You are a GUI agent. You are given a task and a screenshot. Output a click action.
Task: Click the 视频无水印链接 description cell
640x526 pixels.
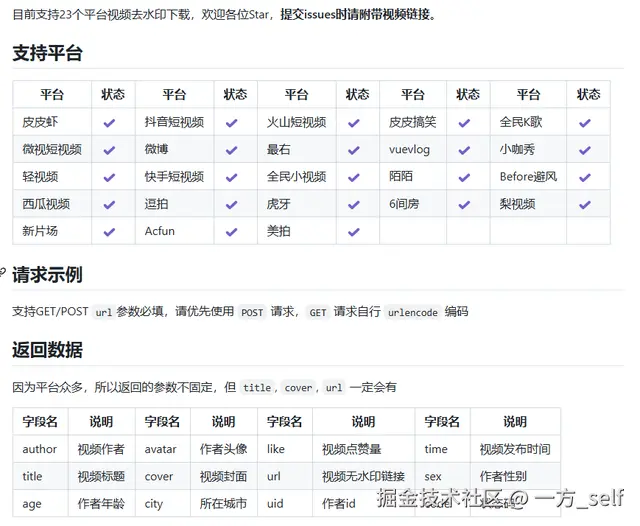coord(363,476)
